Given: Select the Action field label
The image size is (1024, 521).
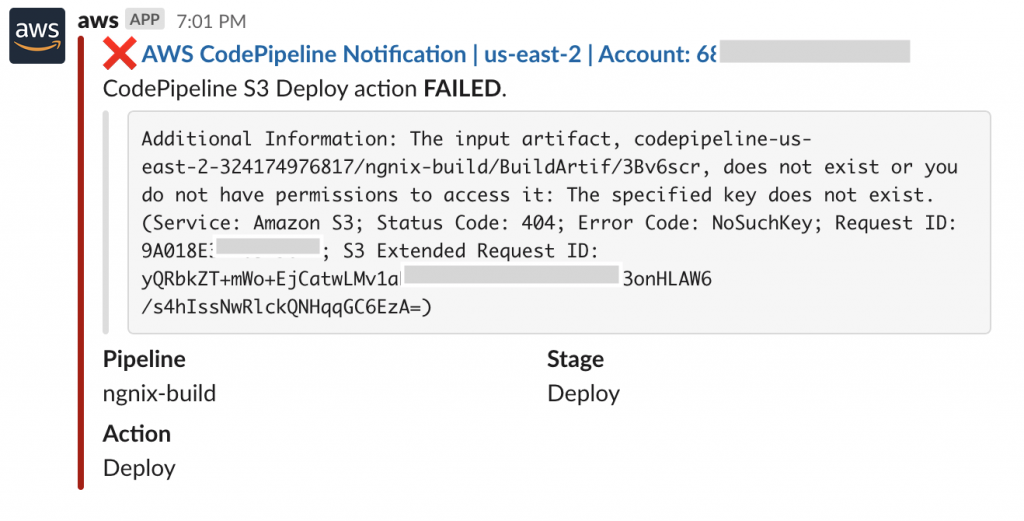Looking at the screenshot, I should [x=137, y=433].
